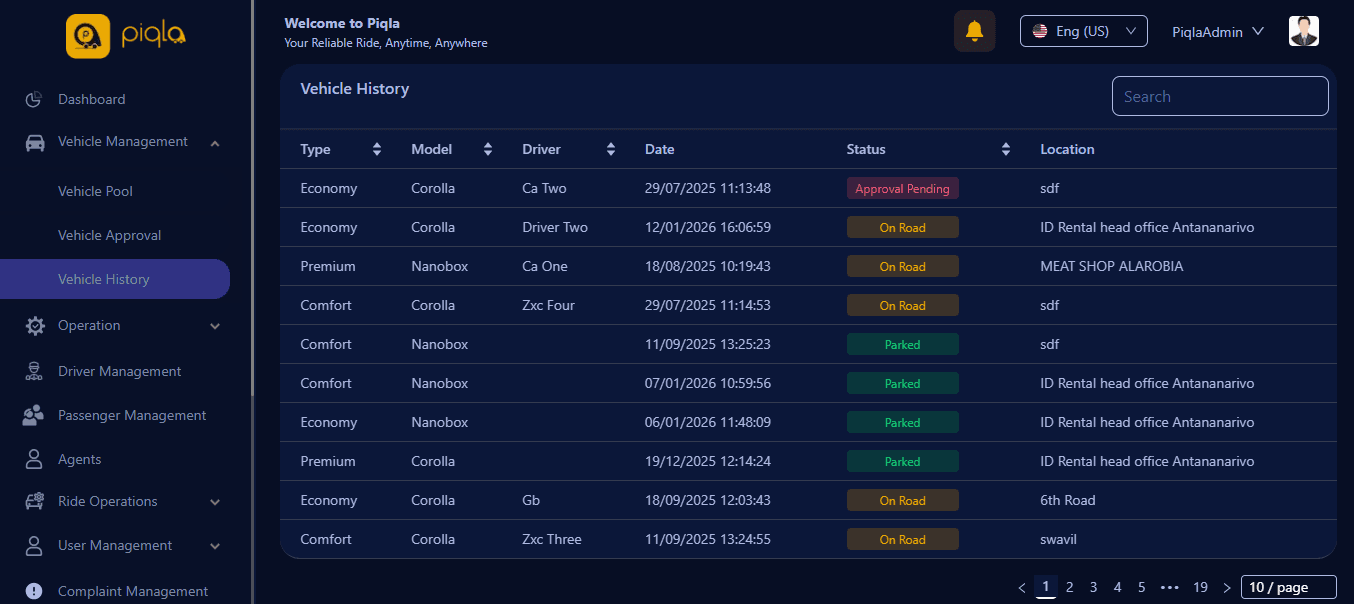
Task: Open Driver Management in sidebar
Action: click(119, 371)
